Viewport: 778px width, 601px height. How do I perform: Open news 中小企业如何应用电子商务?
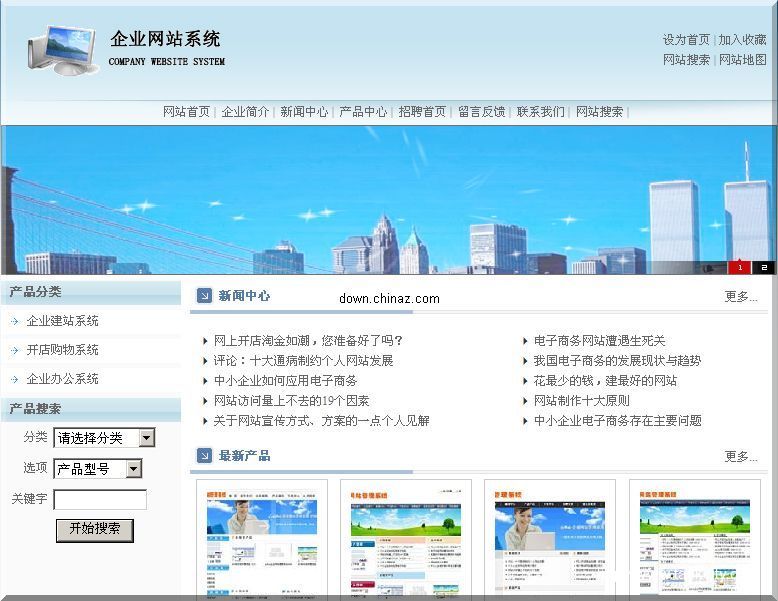click(285, 381)
